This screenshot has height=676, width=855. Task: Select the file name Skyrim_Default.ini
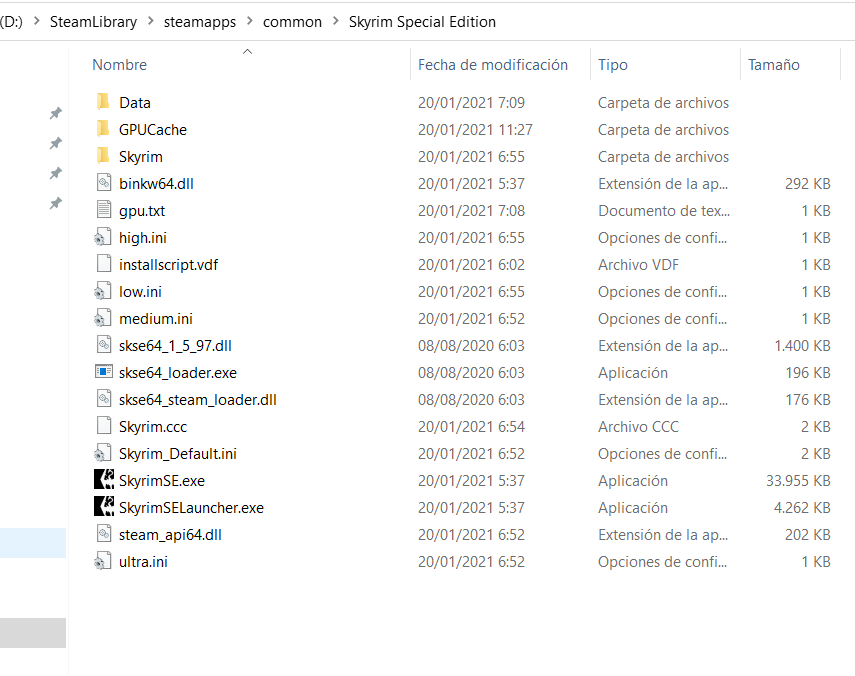pyautogui.click(x=178, y=454)
